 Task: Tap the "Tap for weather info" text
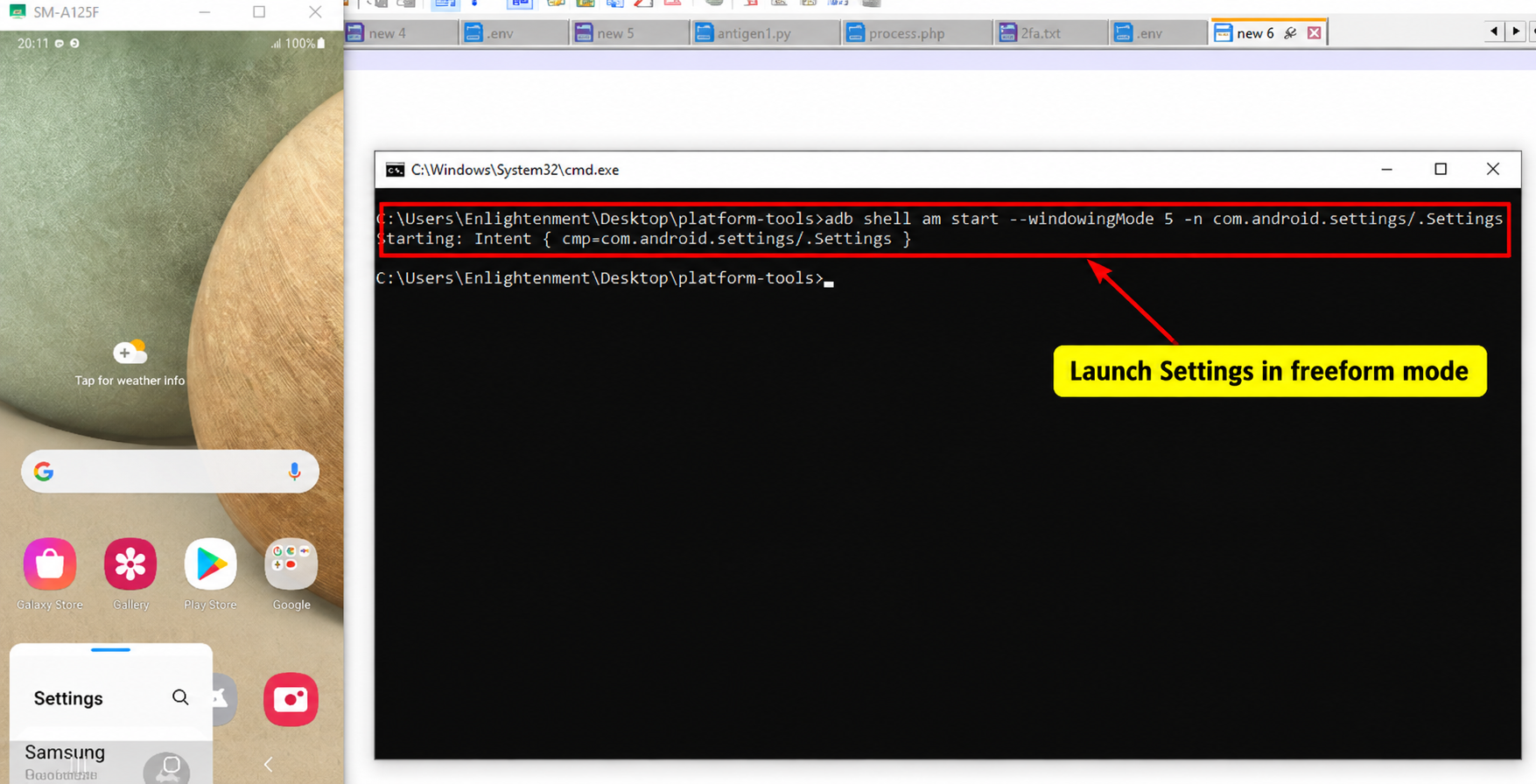(x=130, y=381)
